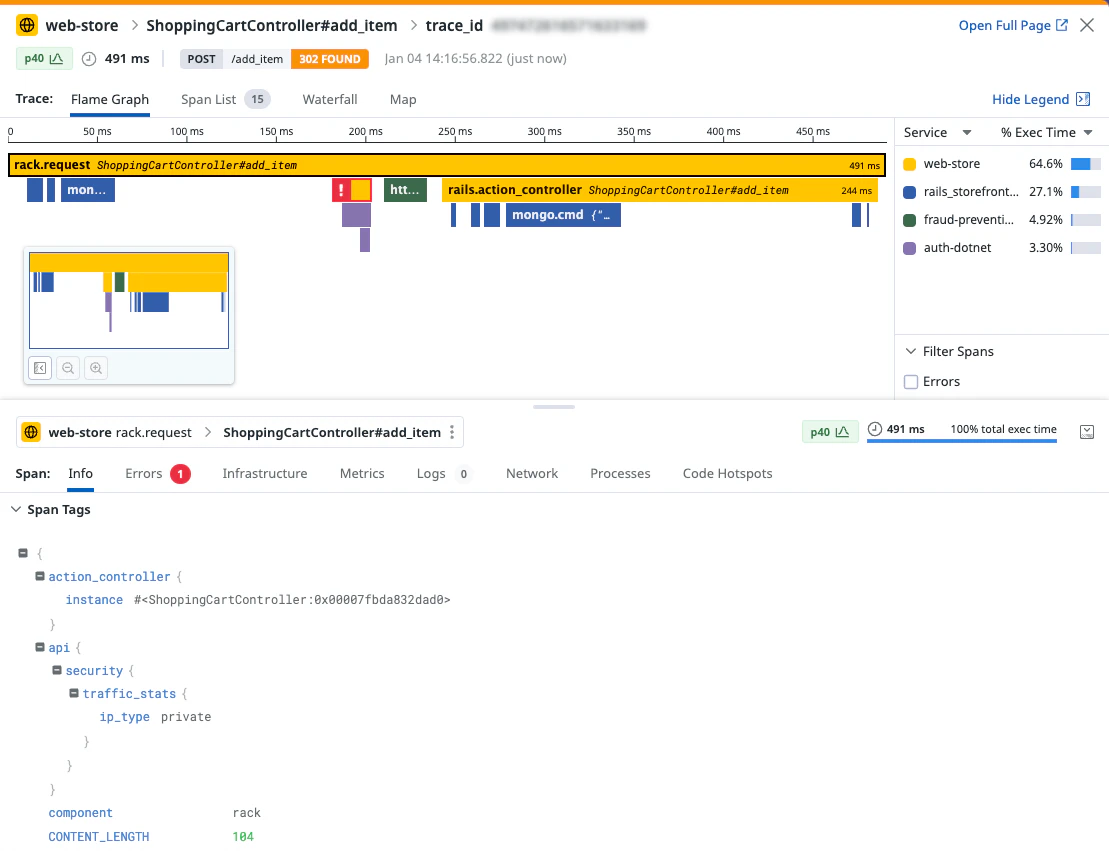Click the p40 latency badge at top
This screenshot has height=851, width=1109.
pyautogui.click(x=43, y=59)
